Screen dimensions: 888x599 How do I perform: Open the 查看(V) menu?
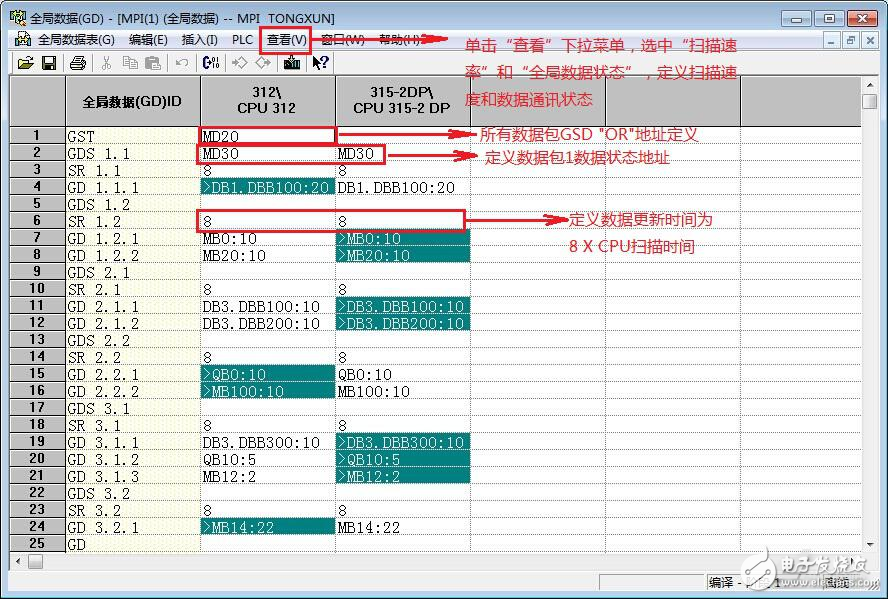286,40
